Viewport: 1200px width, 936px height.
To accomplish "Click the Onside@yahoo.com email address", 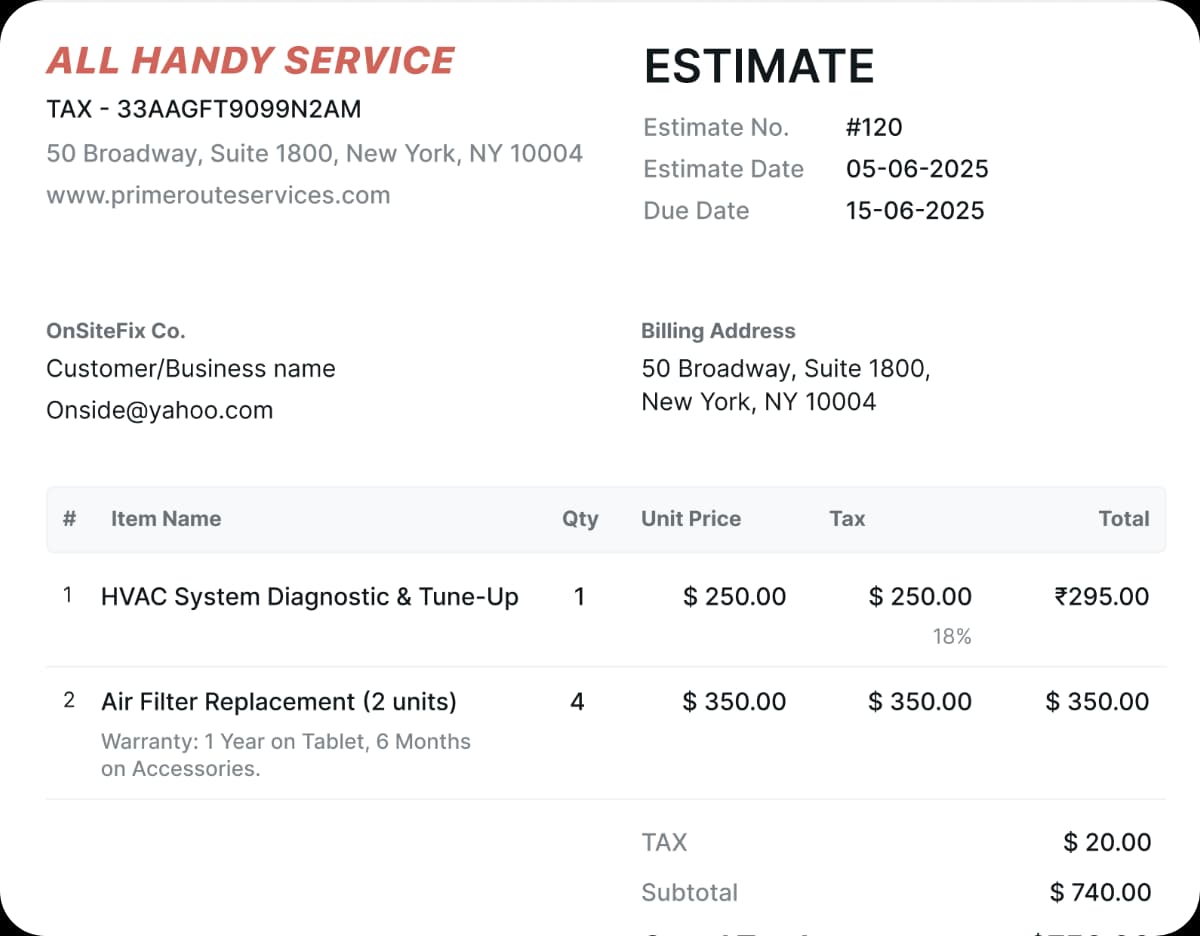I will click(159, 410).
